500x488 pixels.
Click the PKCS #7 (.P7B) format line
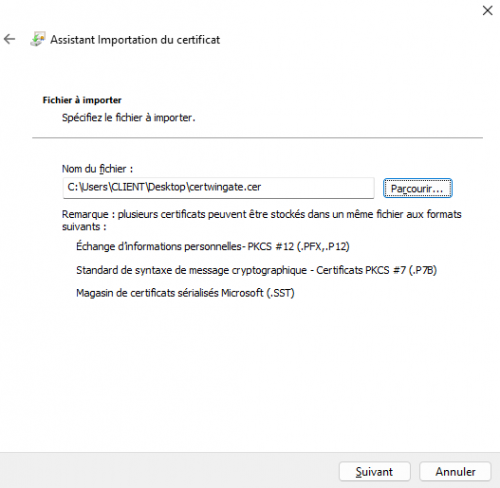click(x=256, y=270)
